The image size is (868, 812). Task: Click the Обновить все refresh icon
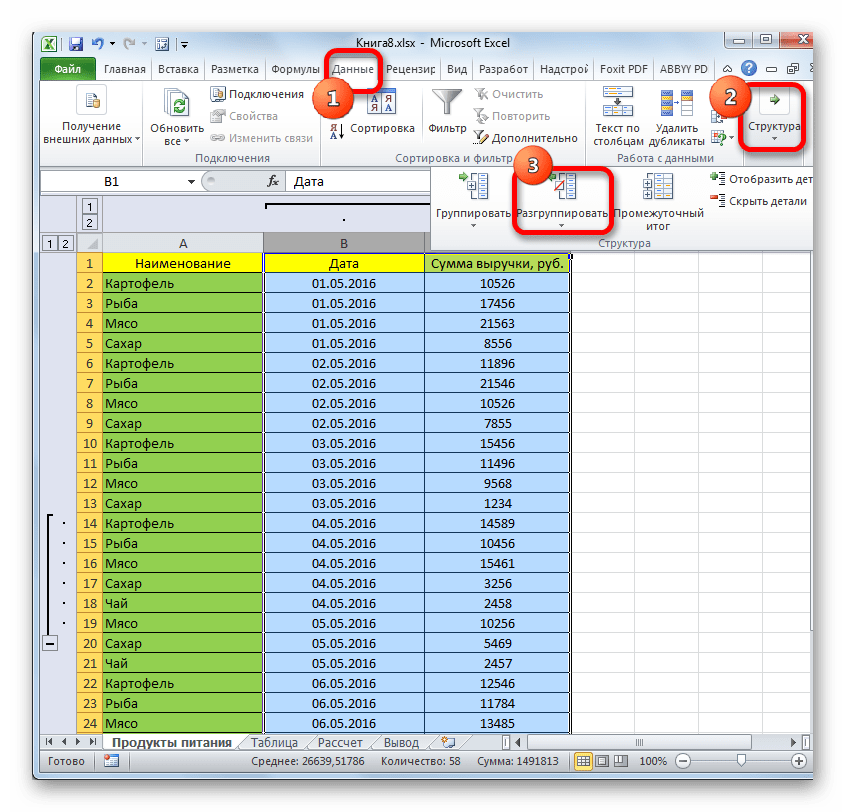177,106
